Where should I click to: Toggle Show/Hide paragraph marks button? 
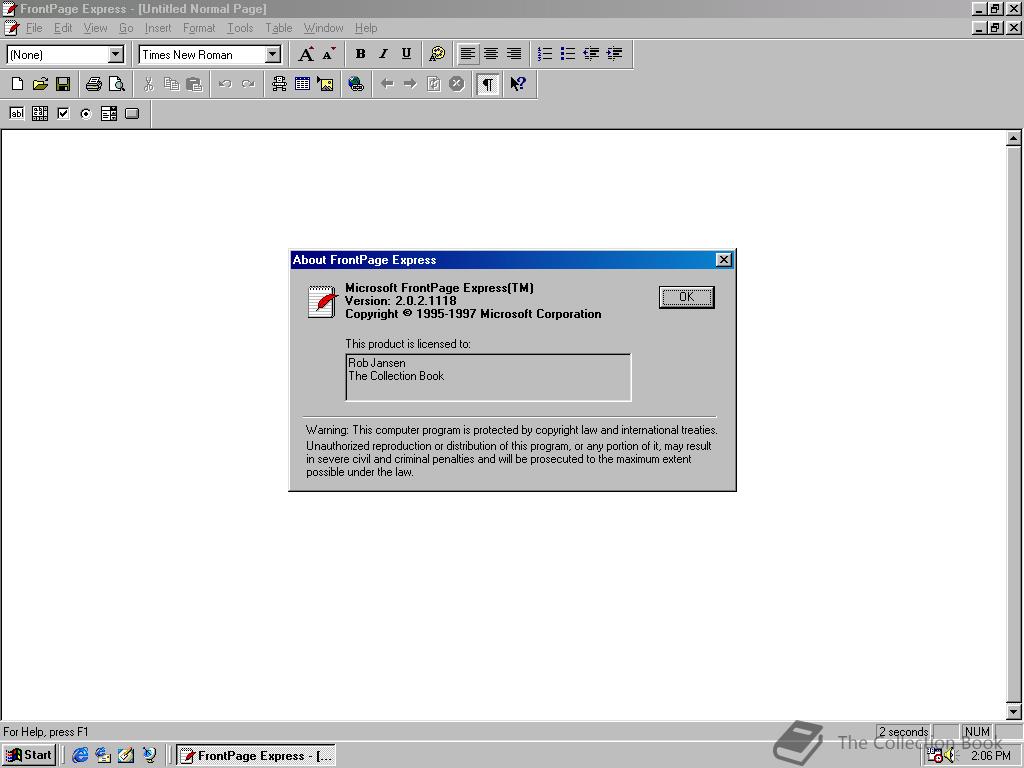click(x=488, y=84)
